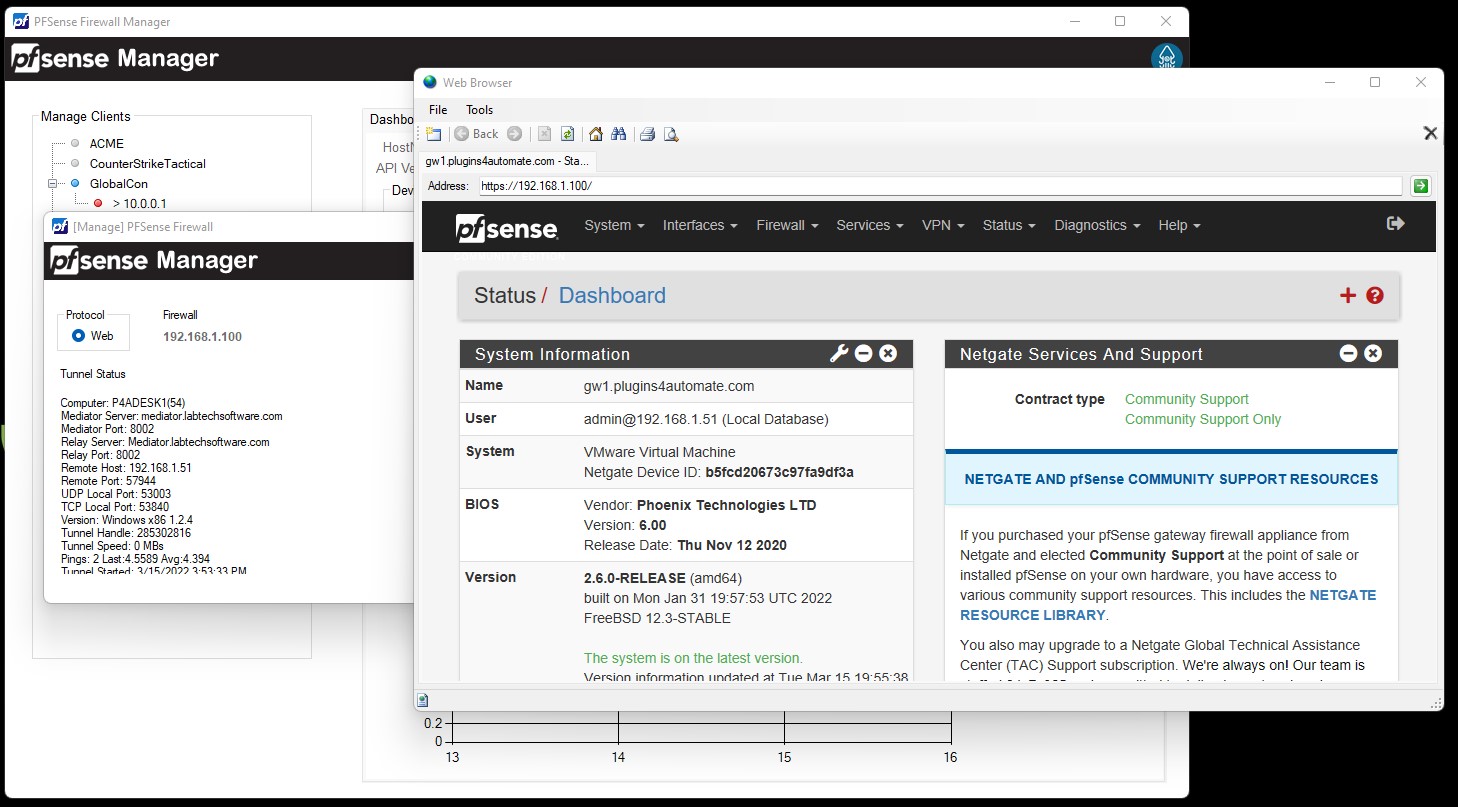This screenshot has height=807, width=1458.
Task: Click the Community Support link
Action: [1186, 399]
